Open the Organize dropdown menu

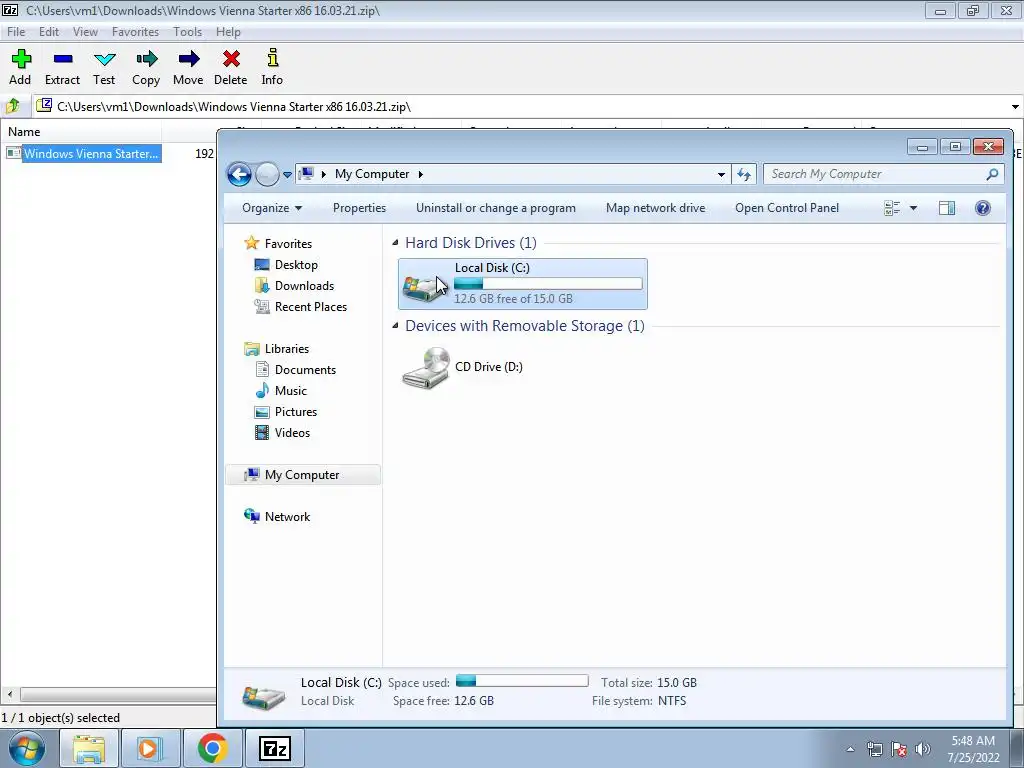pyautogui.click(x=272, y=208)
